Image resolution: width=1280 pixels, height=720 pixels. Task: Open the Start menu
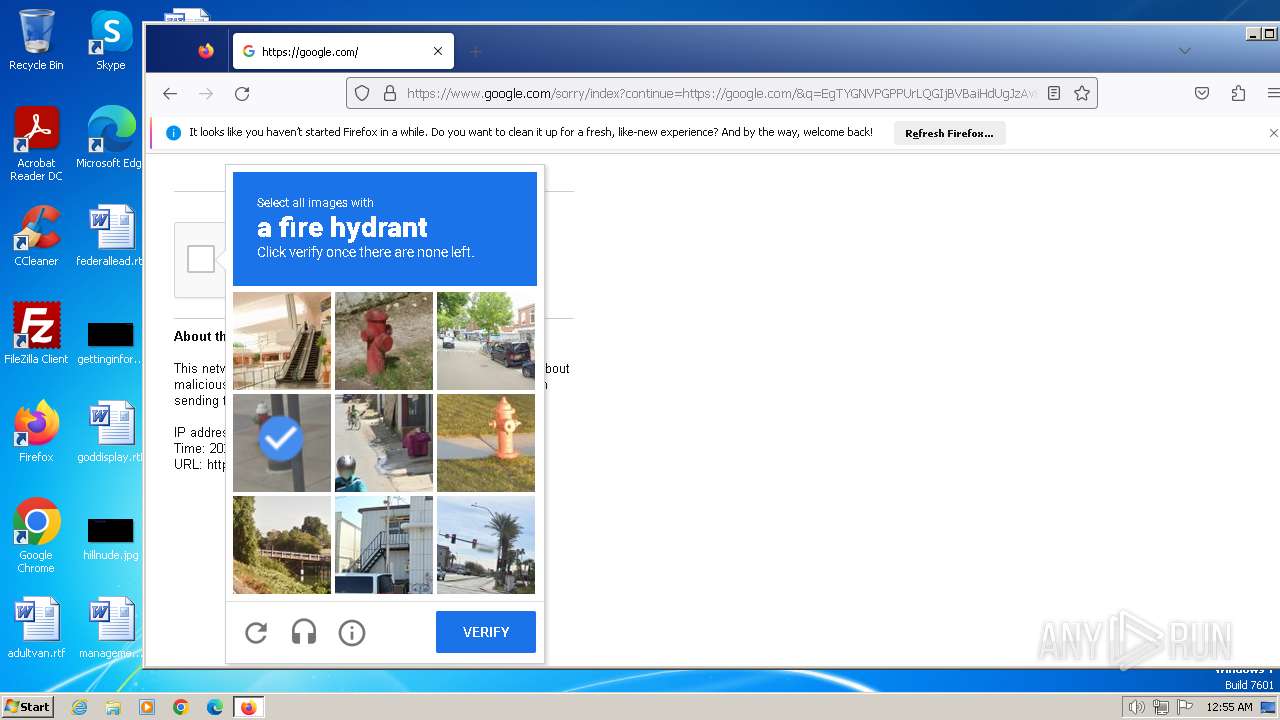coord(27,707)
